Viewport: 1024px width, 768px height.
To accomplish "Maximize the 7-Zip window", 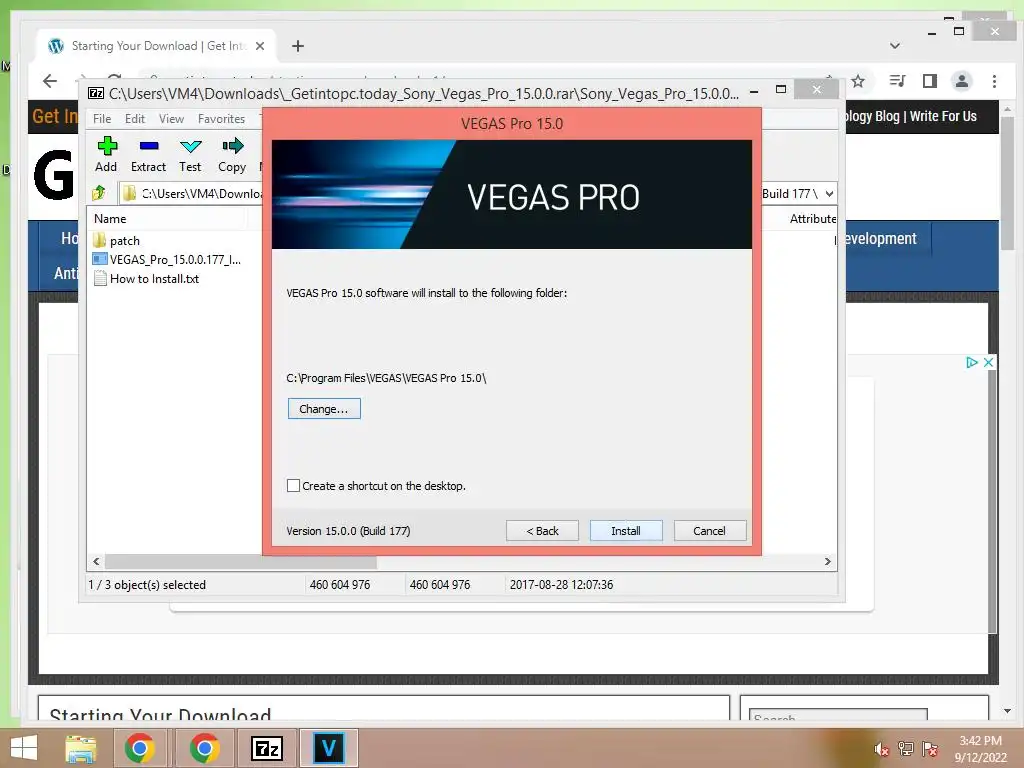I will 781,89.
